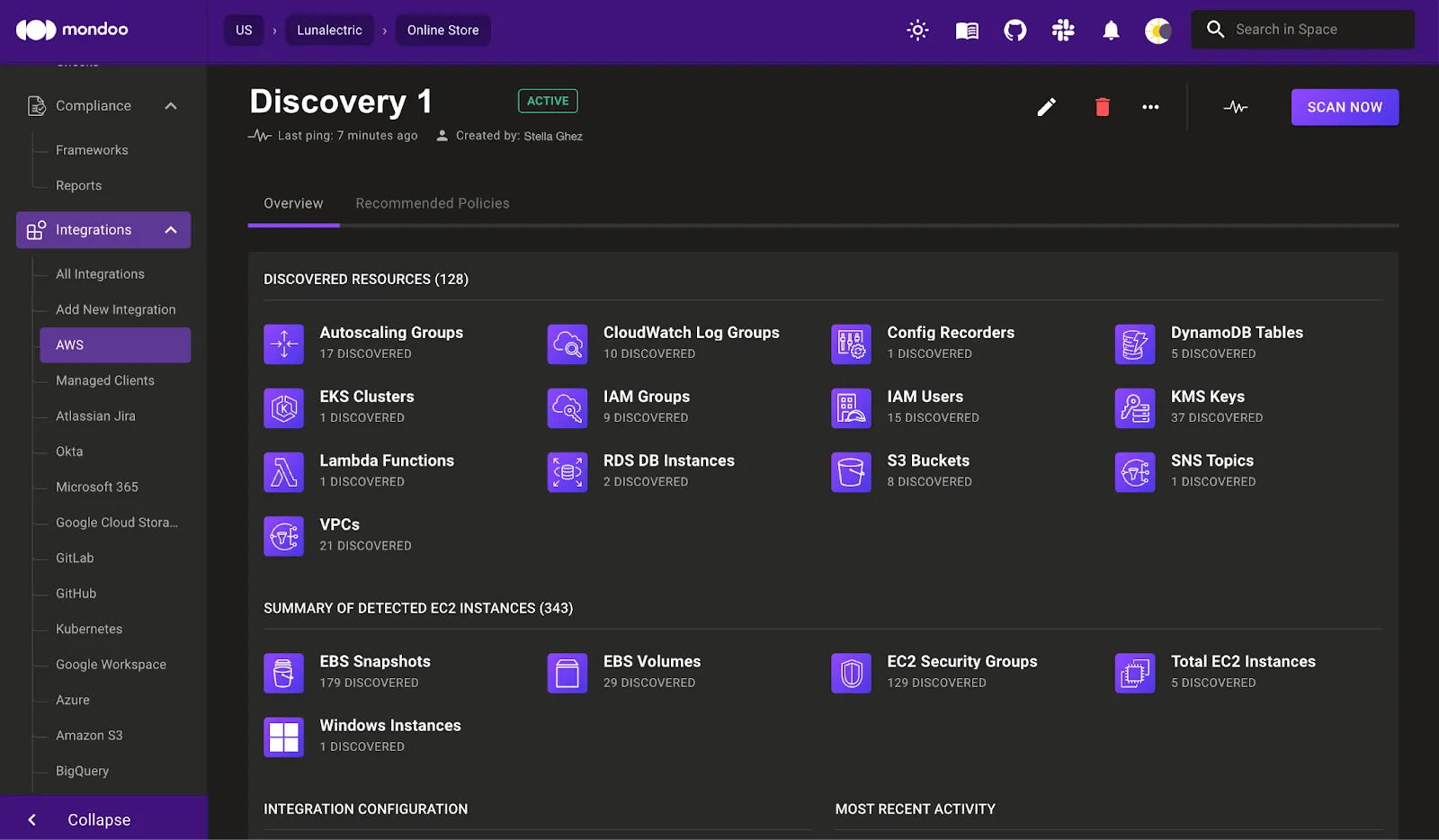The width and height of the screenshot is (1439, 840).
Task: Click the Compliance sidebar icon
Action: (x=36, y=106)
